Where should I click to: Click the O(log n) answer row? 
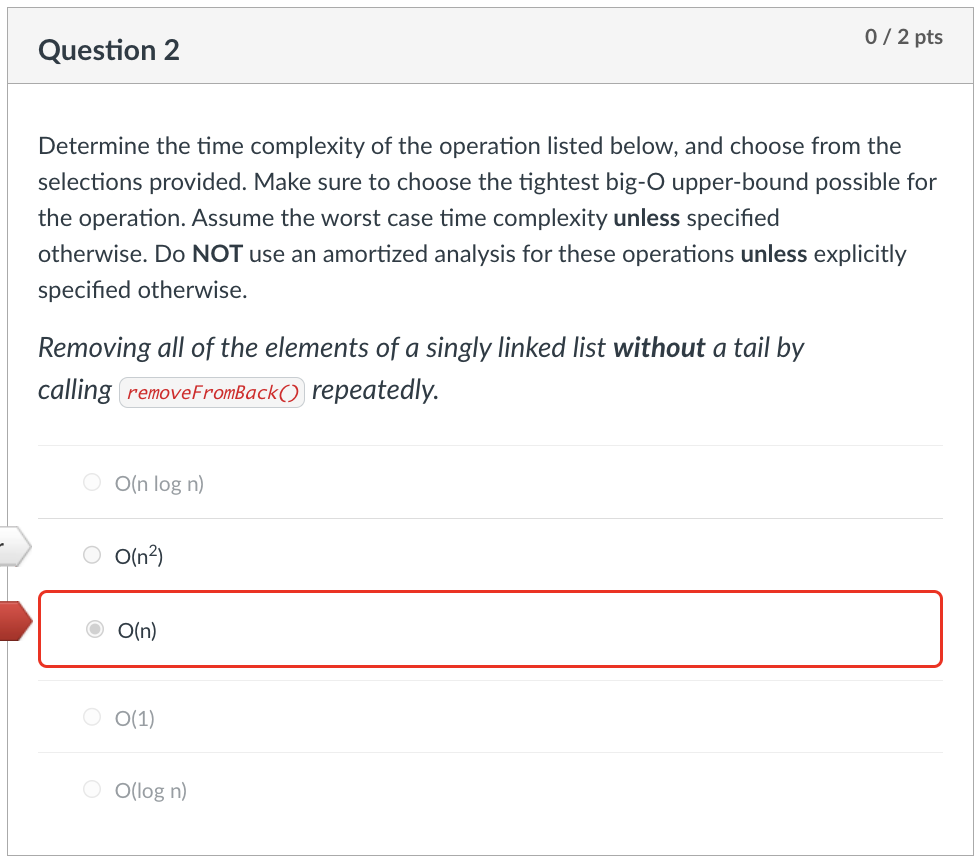pyautogui.click(x=490, y=789)
